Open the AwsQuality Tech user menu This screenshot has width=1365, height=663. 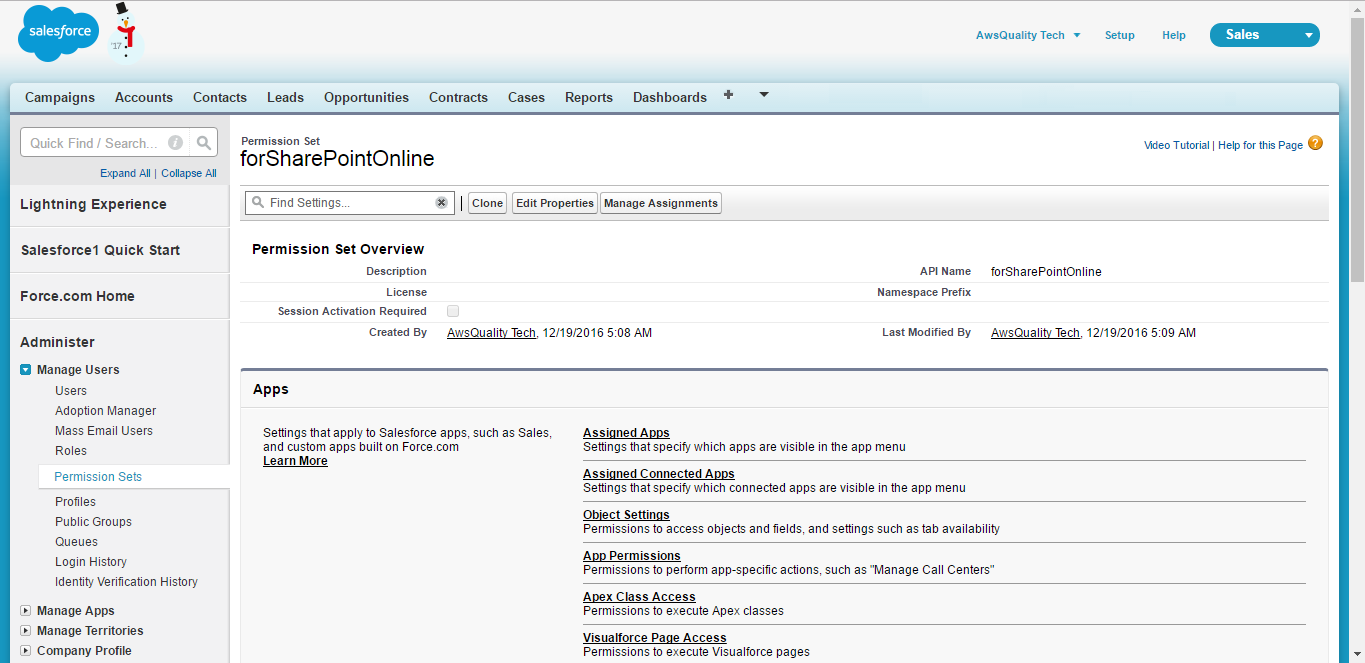click(x=1028, y=35)
